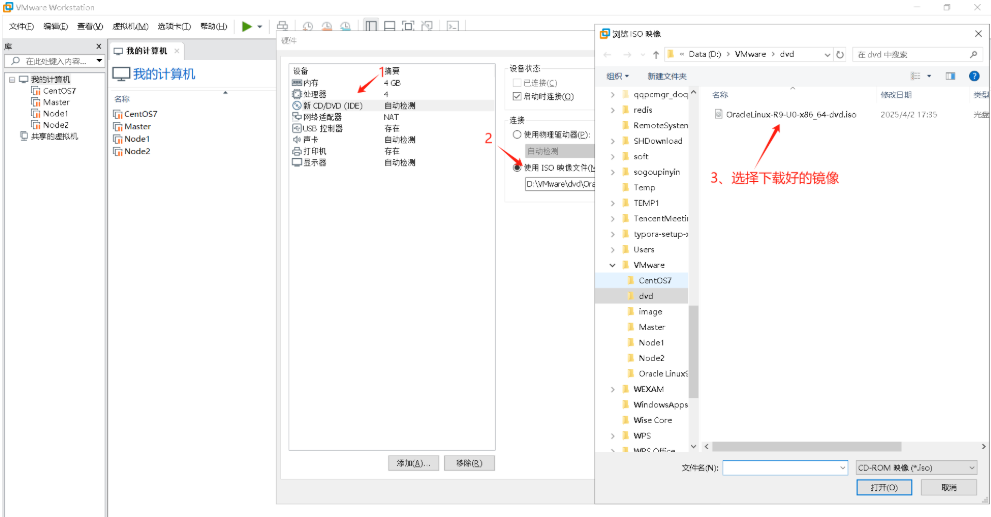991x517 pixels.
Task: Click the 添加(A)... button
Action: pos(413,463)
